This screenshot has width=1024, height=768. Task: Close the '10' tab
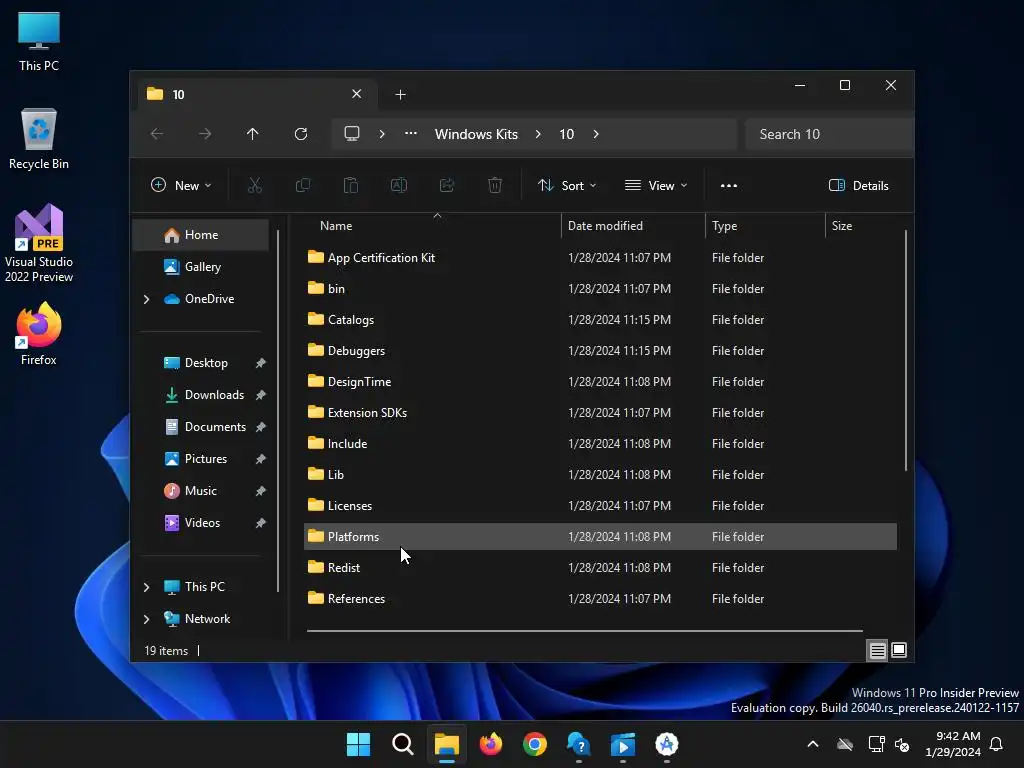coord(357,94)
